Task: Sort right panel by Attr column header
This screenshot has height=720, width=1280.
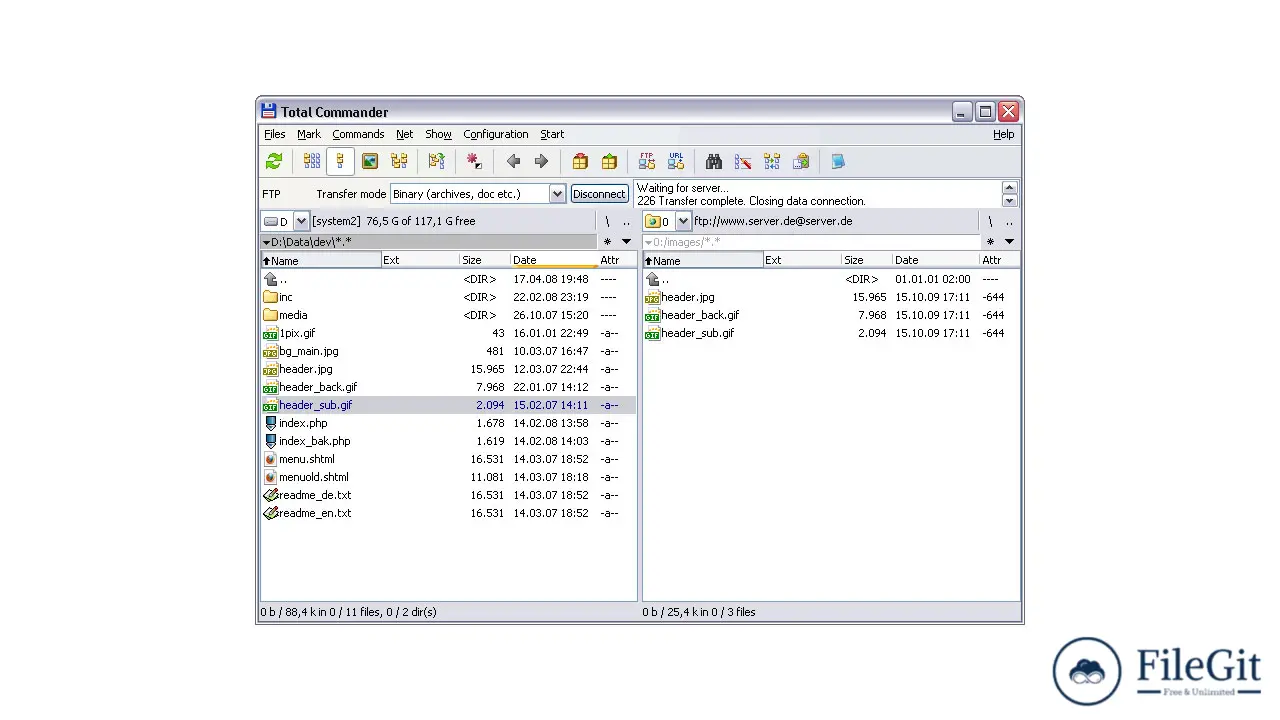Action: (999, 260)
